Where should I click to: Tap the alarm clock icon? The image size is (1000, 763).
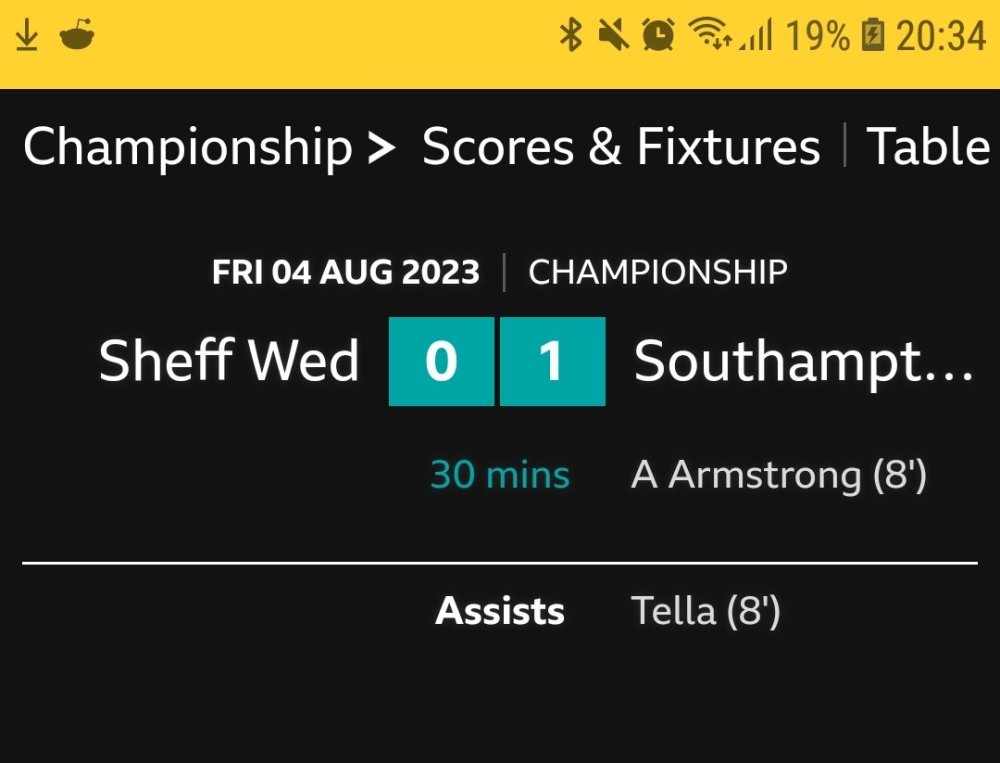657,37
